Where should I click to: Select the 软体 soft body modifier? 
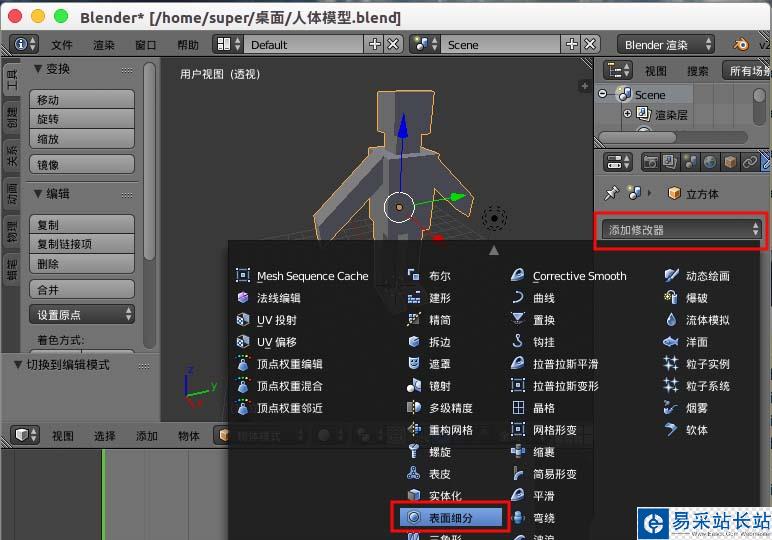pos(686,430)
